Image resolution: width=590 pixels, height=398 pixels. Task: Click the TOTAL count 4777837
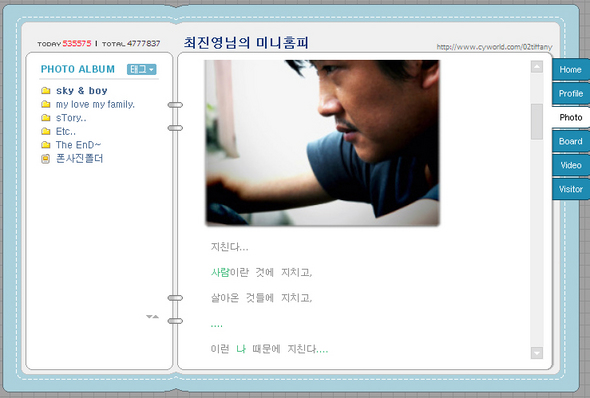pyautogui.click(x=143, y=44)
